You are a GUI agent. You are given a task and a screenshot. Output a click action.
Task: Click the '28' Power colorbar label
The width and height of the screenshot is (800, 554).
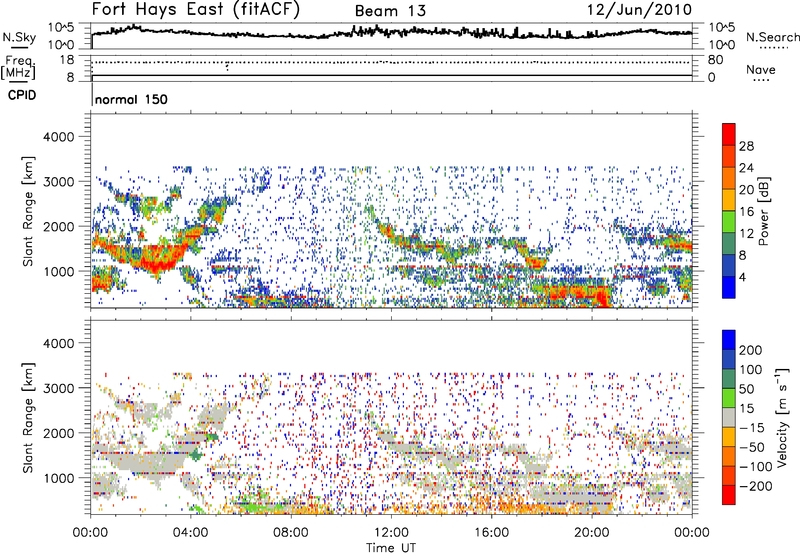746,146
